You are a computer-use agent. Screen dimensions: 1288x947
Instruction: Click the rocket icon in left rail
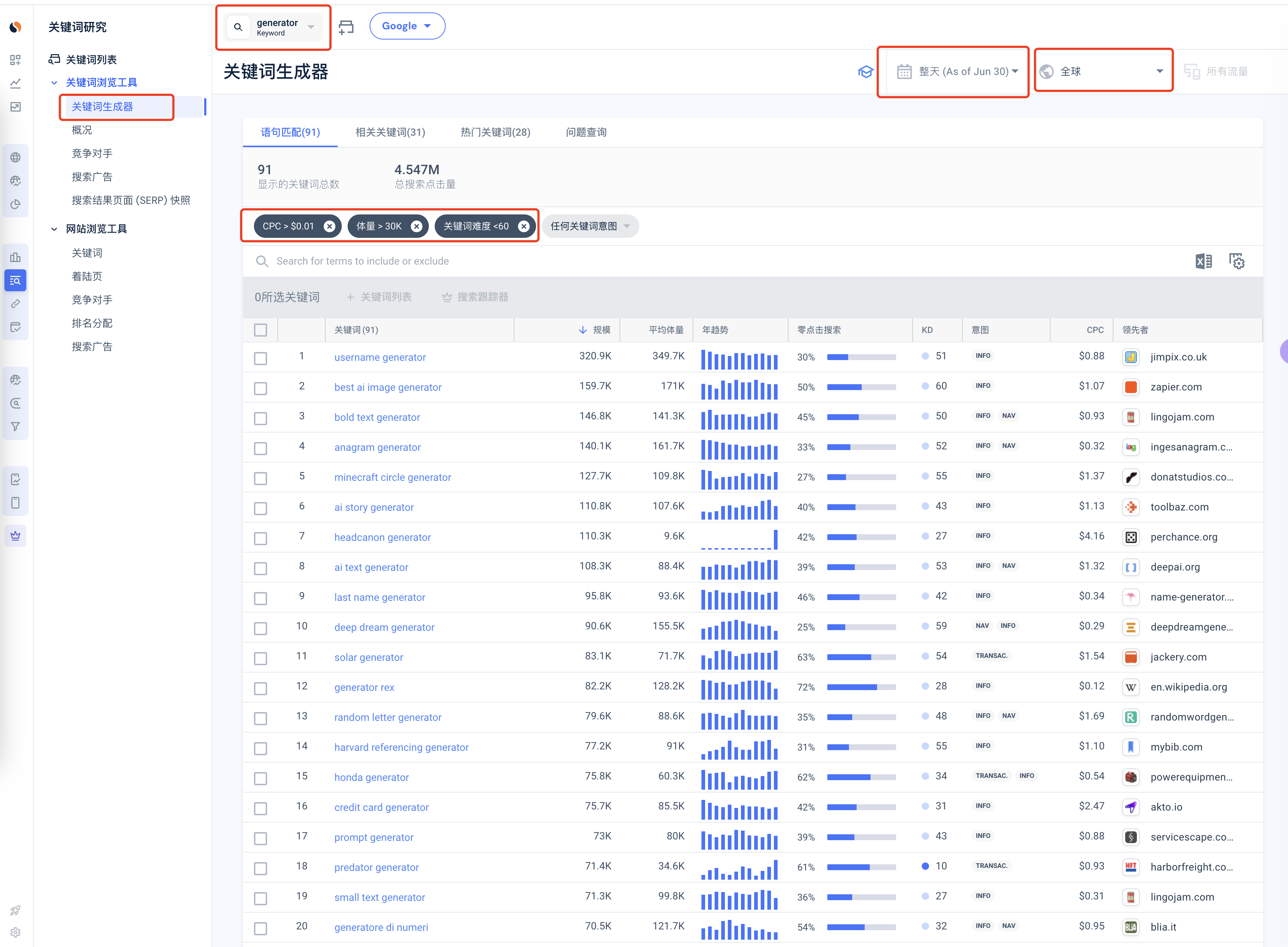[x=15, y=910]
